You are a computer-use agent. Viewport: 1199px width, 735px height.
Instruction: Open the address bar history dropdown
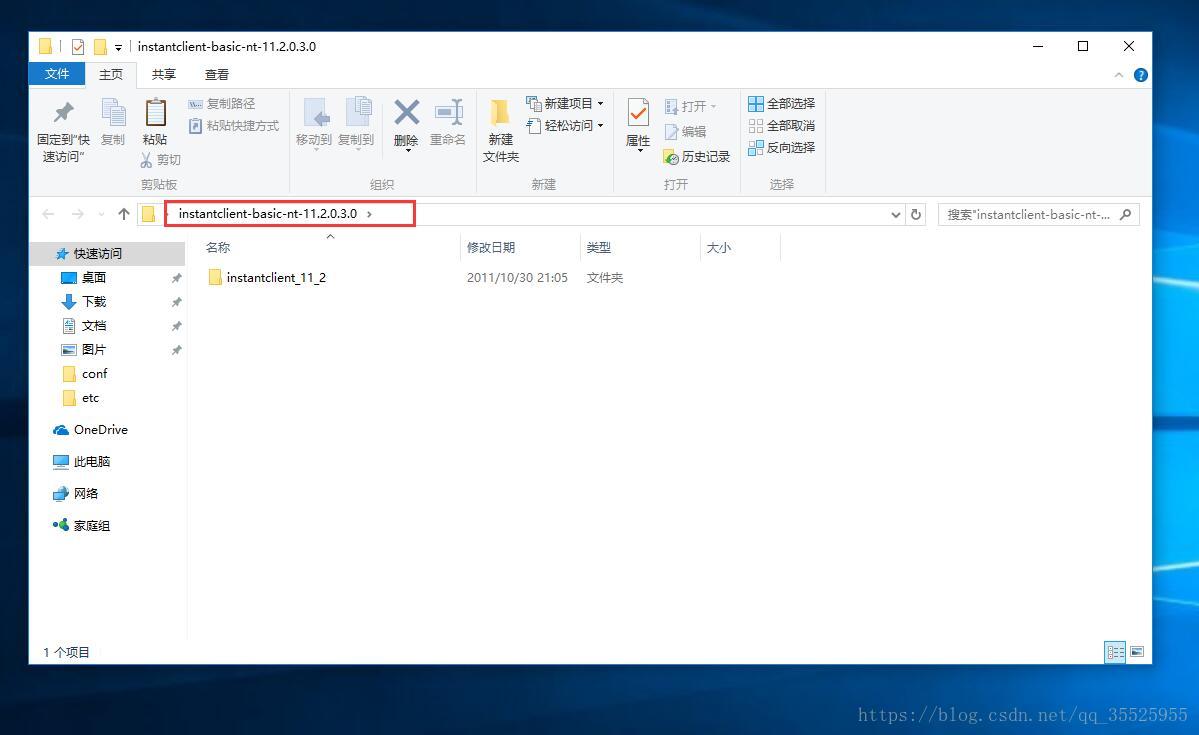click(895, 215)
